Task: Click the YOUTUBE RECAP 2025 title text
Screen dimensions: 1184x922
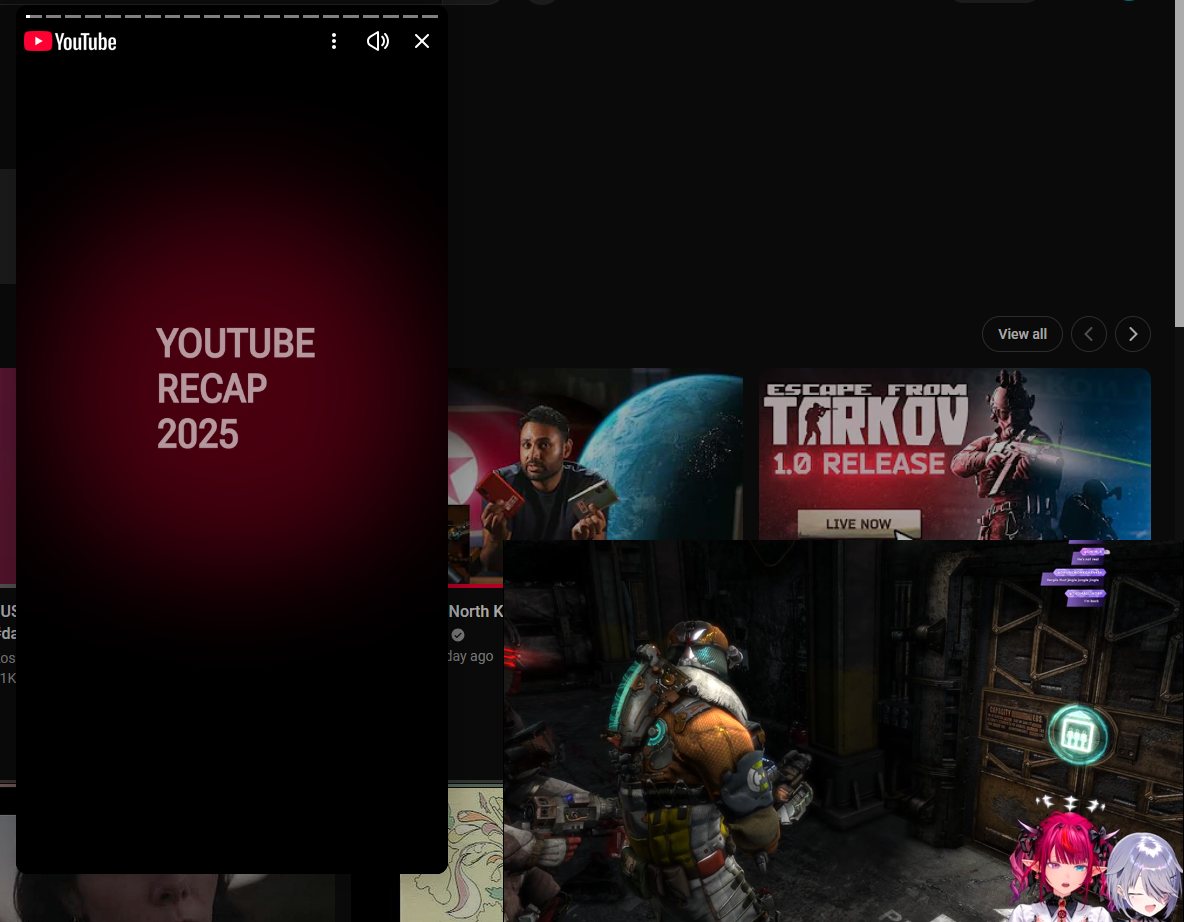Action: pos(235,388)
